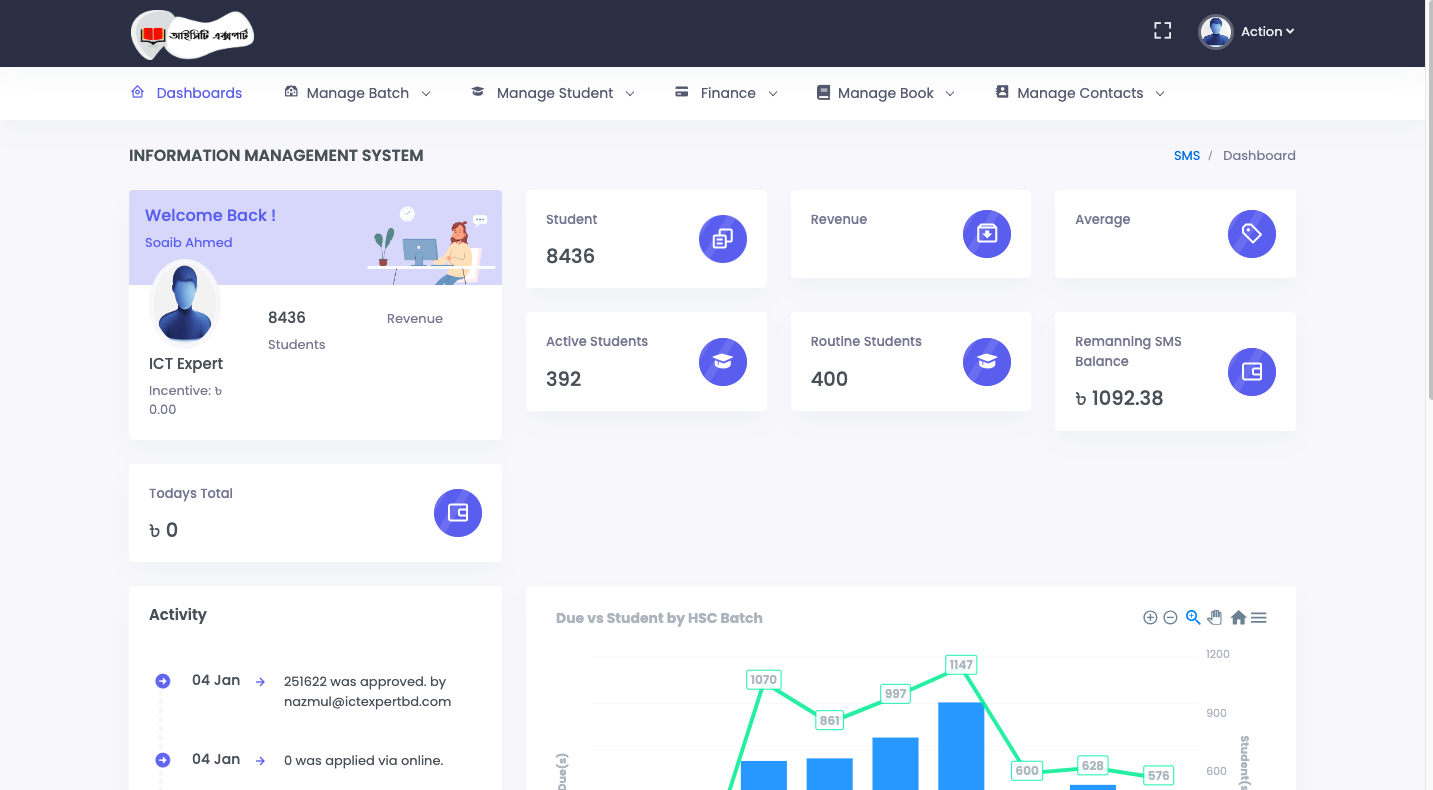Click the ৳ 1092.38 SMS balance value
This screenshot has width=1433, height=790.
1119,398
